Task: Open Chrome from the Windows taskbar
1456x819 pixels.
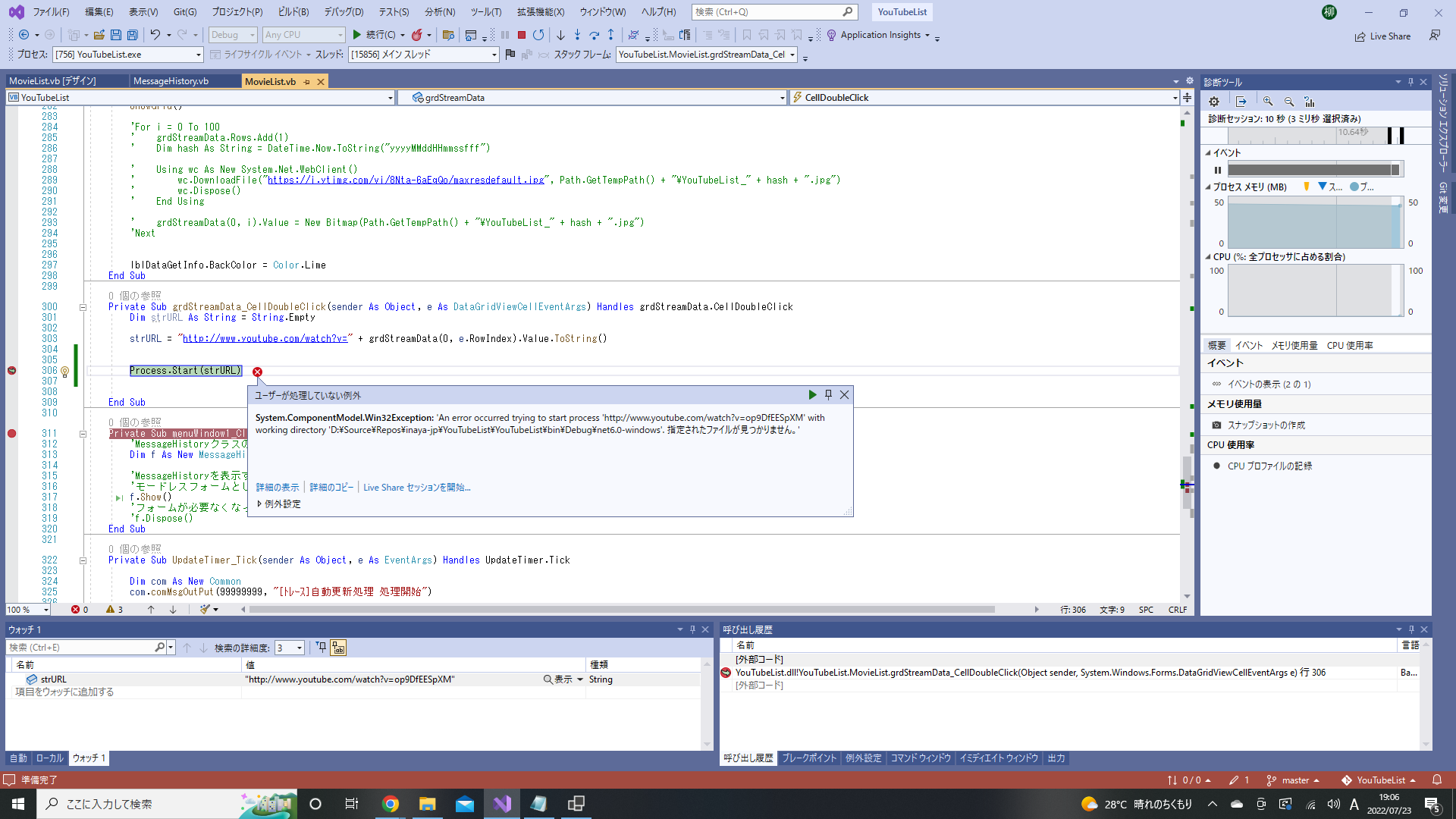Action: click(391, 804)
